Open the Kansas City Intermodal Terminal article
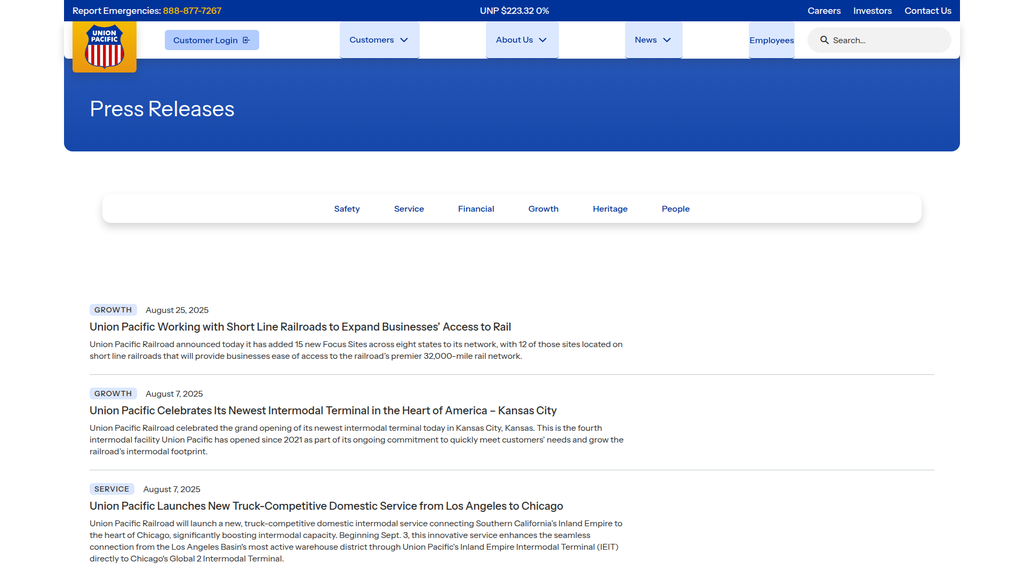 pyautogui.click(x=323, y=410)
